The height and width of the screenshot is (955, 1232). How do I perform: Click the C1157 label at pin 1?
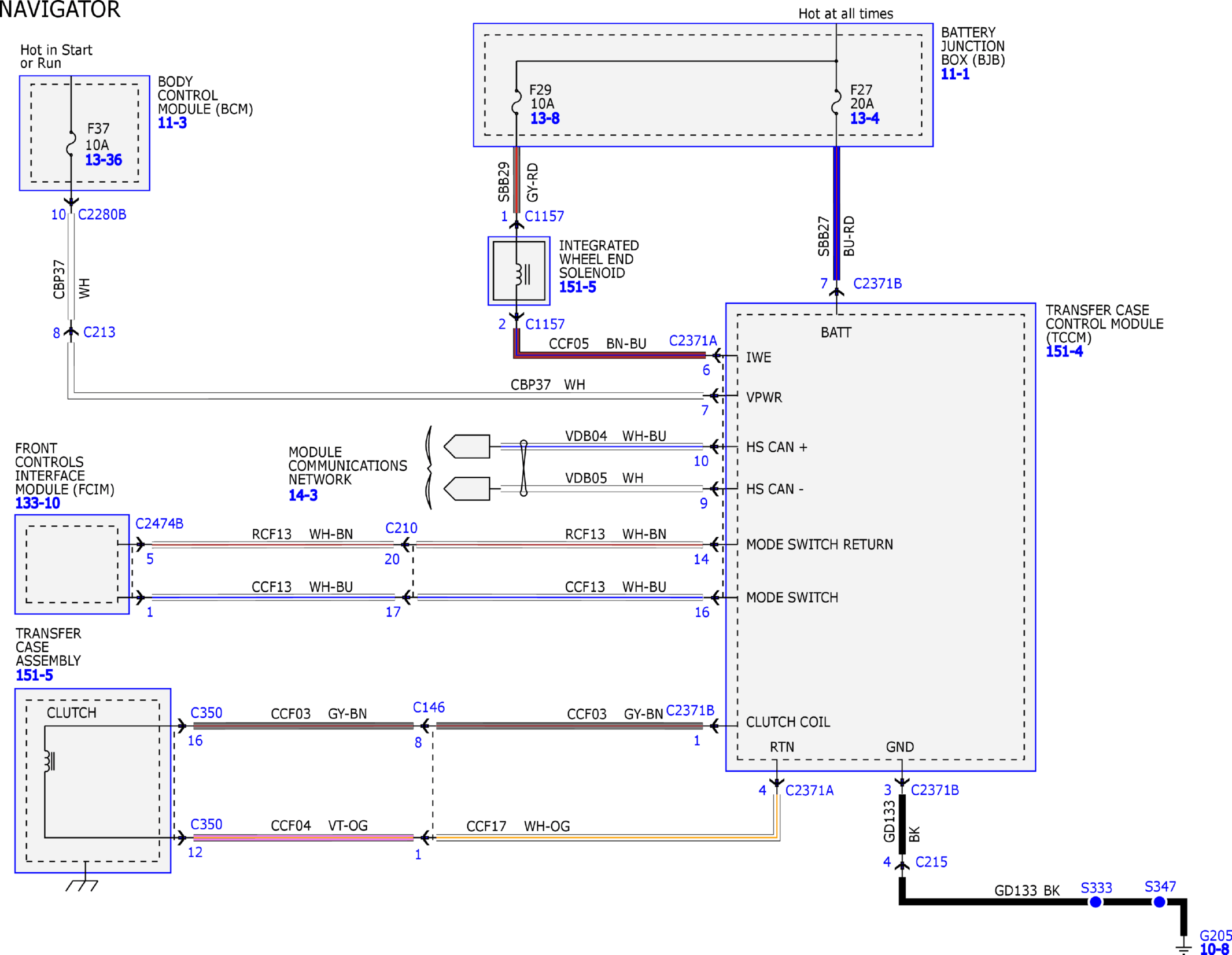pyautogui.click(x=544, y=216)
